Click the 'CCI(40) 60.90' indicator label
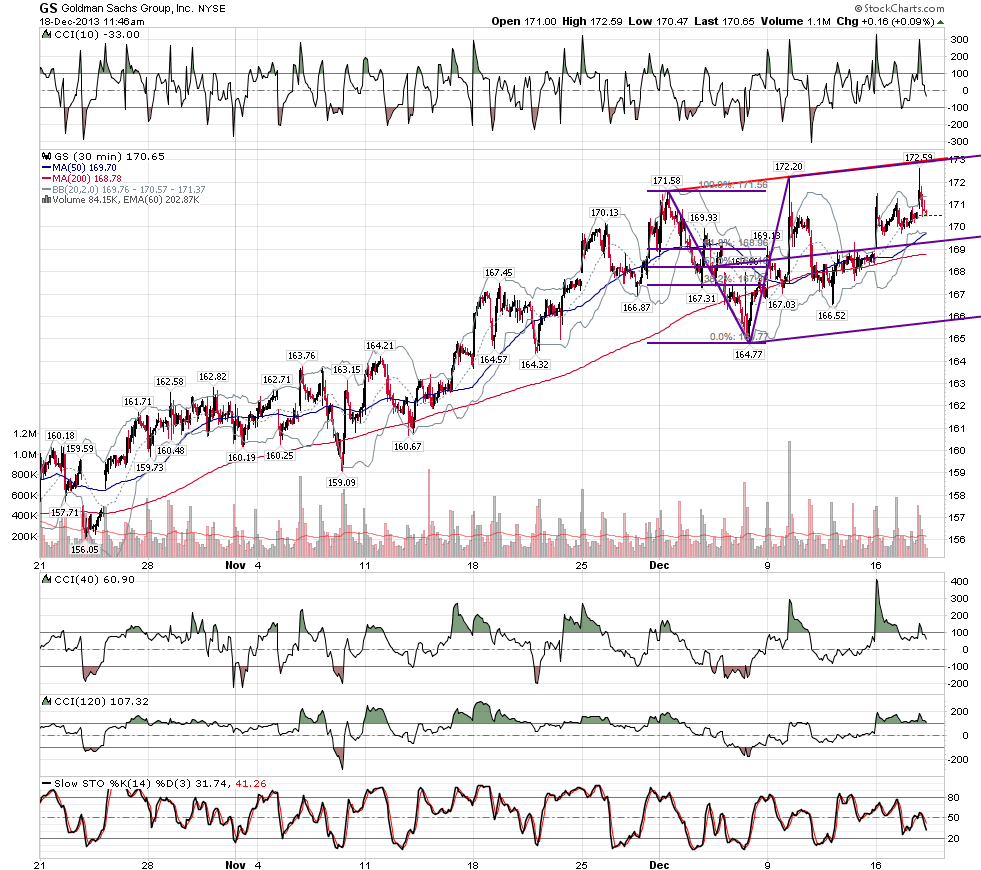Image resolution: width=981 pixels, height=870 pixels. point(94,580)
